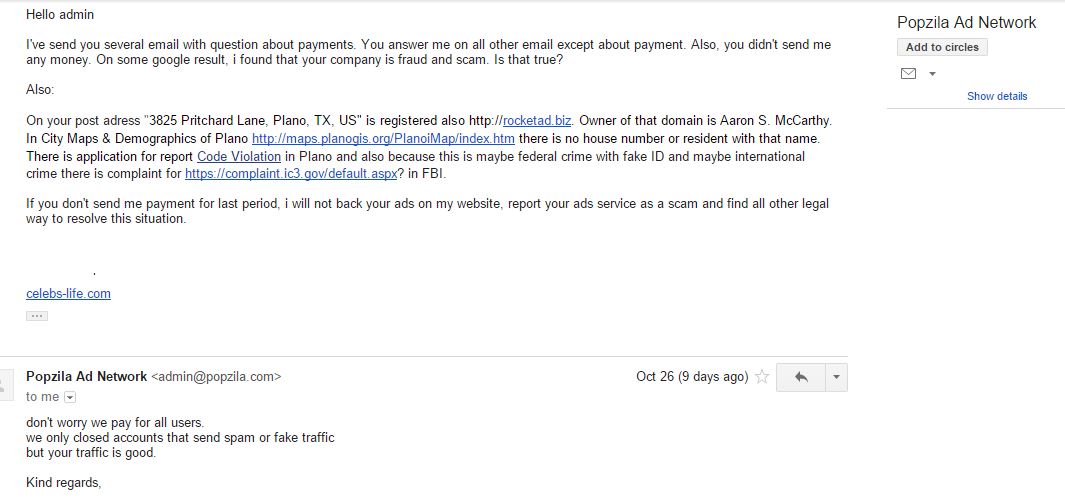Screen dimensions: 1065x503
Task: Open the rocketad.biz link
Action: (537, 121)
